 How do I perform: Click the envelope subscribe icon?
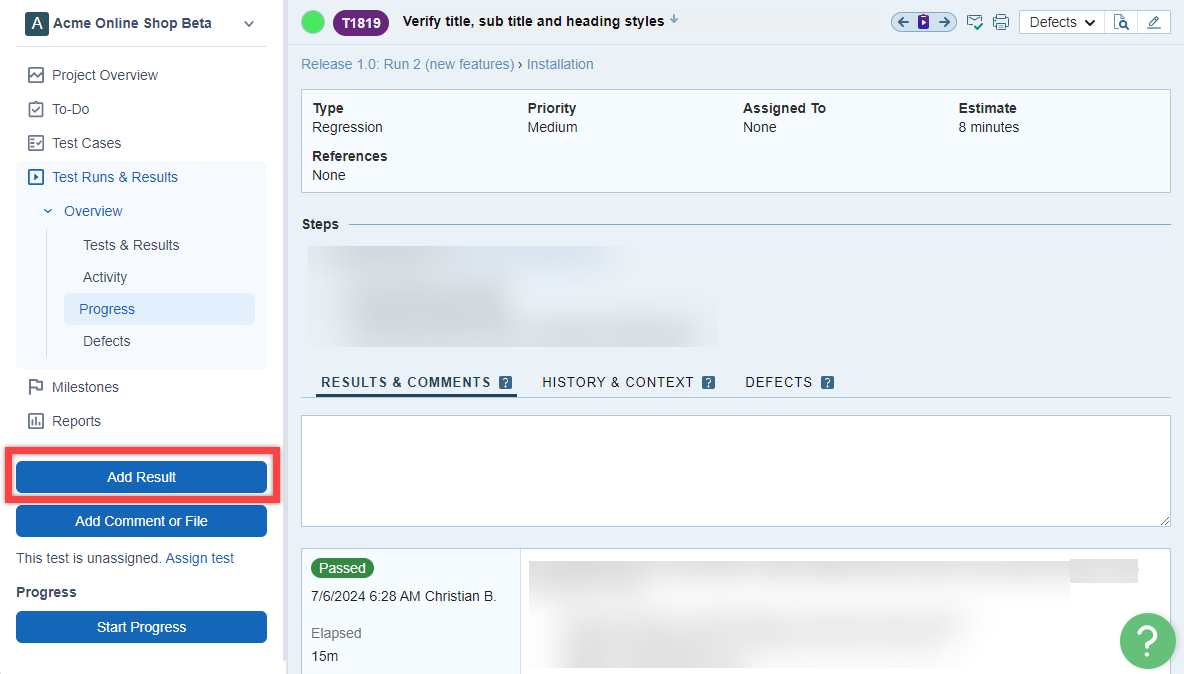975,22
